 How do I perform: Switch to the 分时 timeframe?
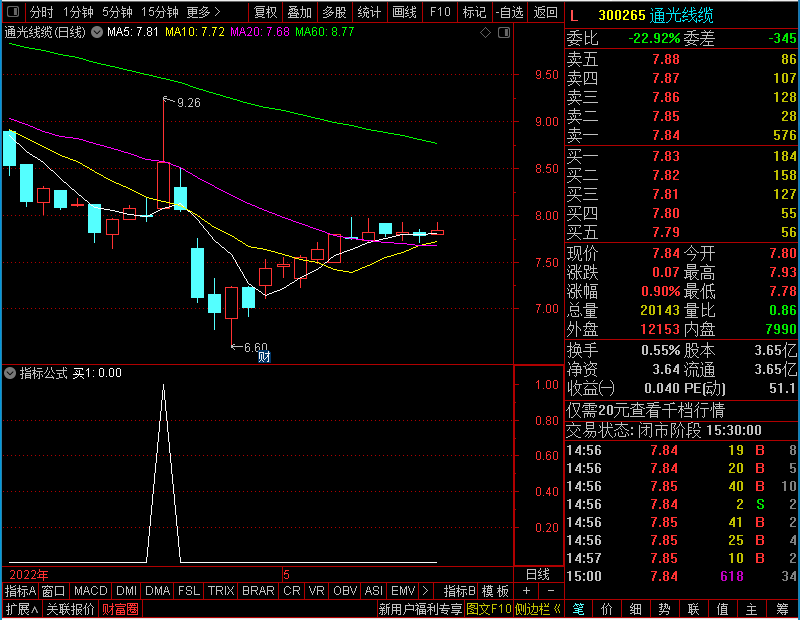pos(41,12)
